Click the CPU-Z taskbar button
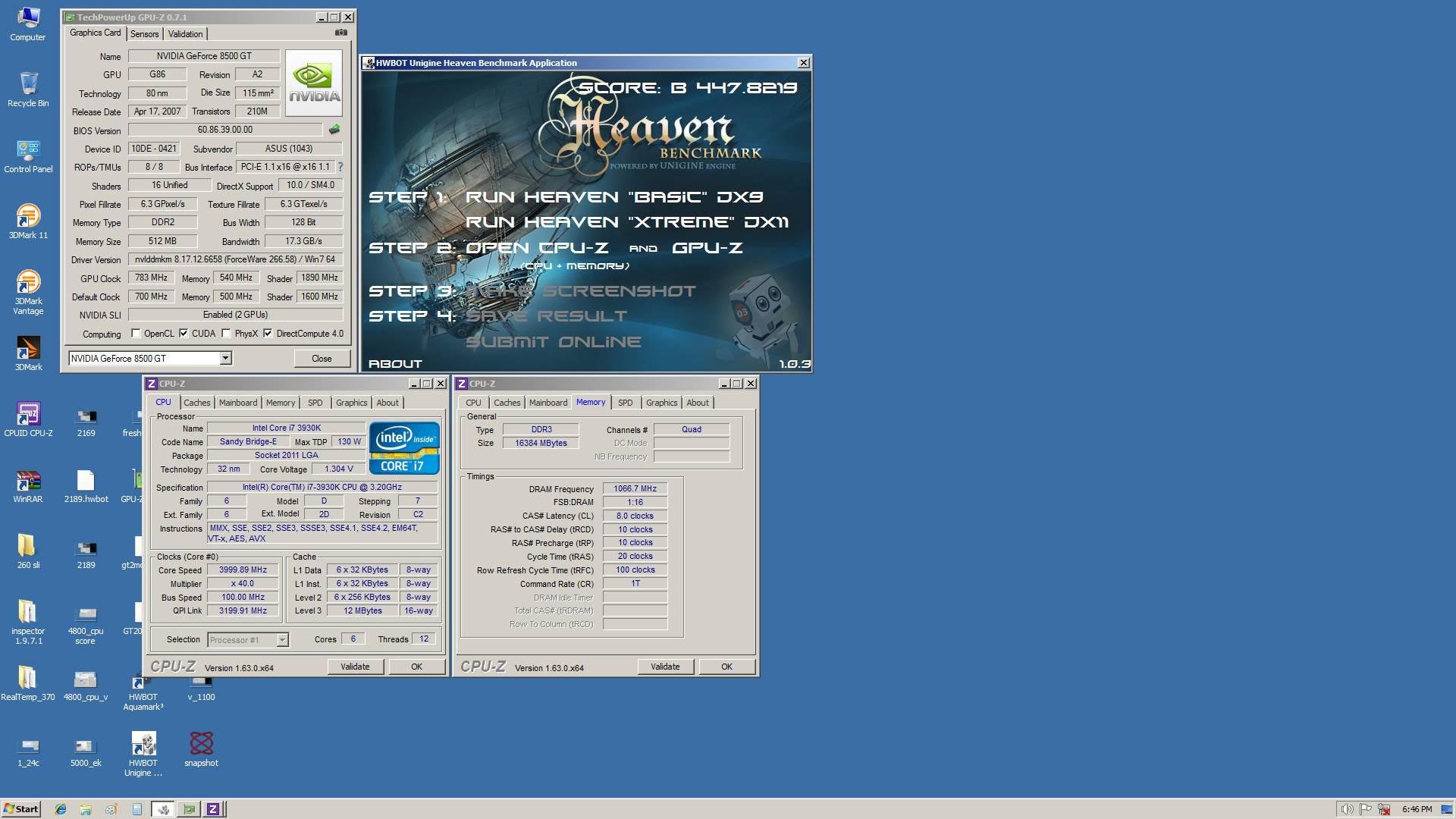 coord(213,809)
